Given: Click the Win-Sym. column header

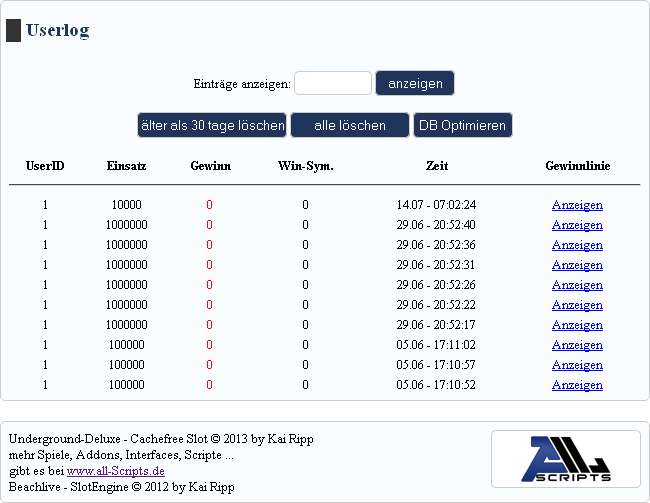Looking at the screenshot, I should 306,166.
